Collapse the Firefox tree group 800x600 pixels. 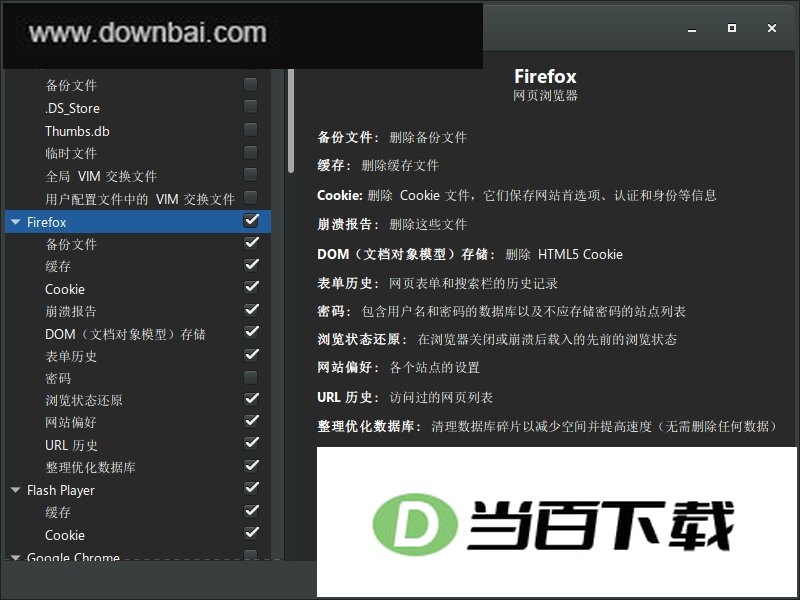[15, 222]
